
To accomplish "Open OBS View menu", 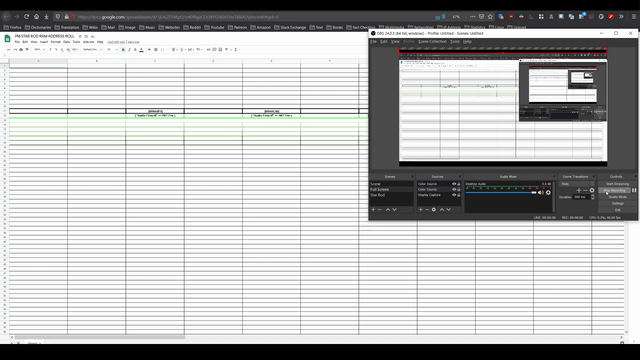I will [395, 42].
